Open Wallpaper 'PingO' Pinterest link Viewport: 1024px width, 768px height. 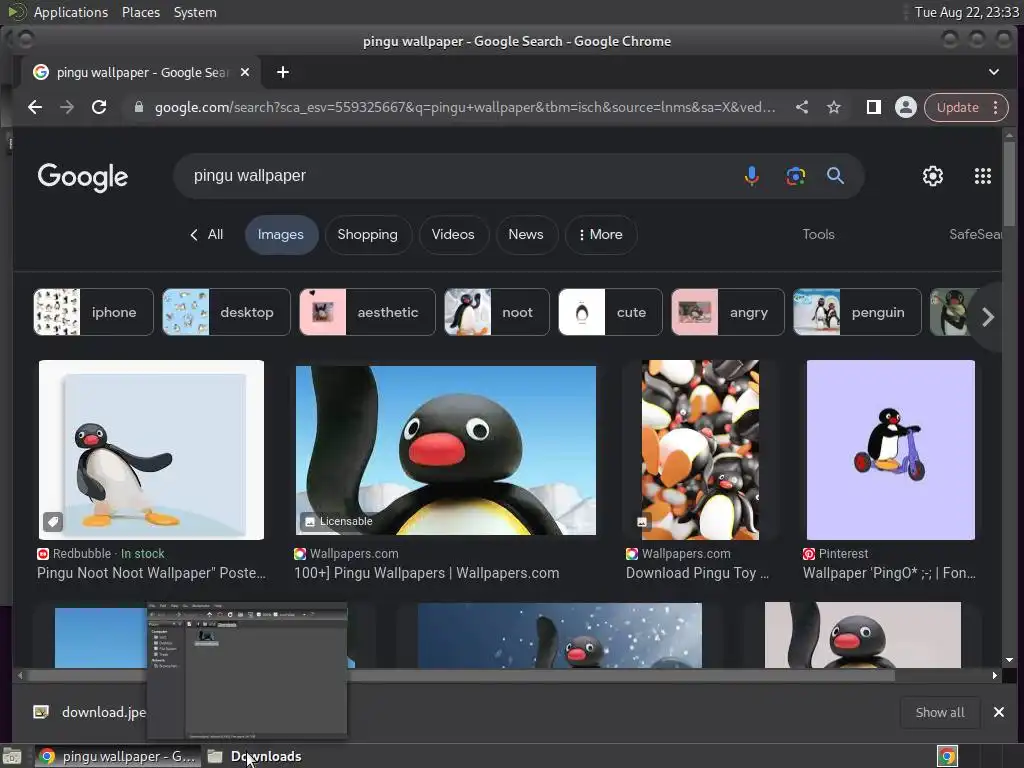click(889, 573)
